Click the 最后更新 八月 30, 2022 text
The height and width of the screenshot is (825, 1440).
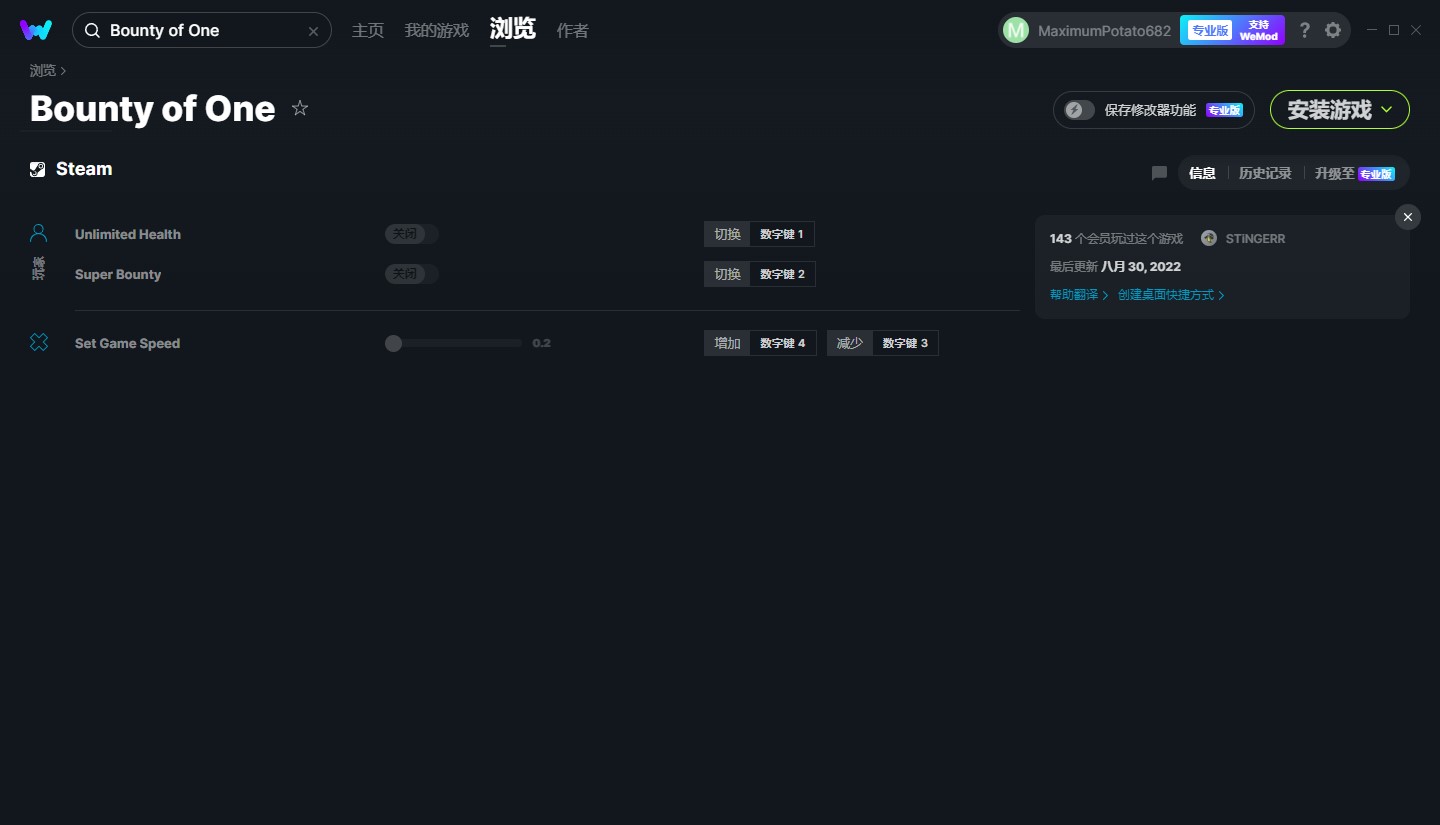1115,267
